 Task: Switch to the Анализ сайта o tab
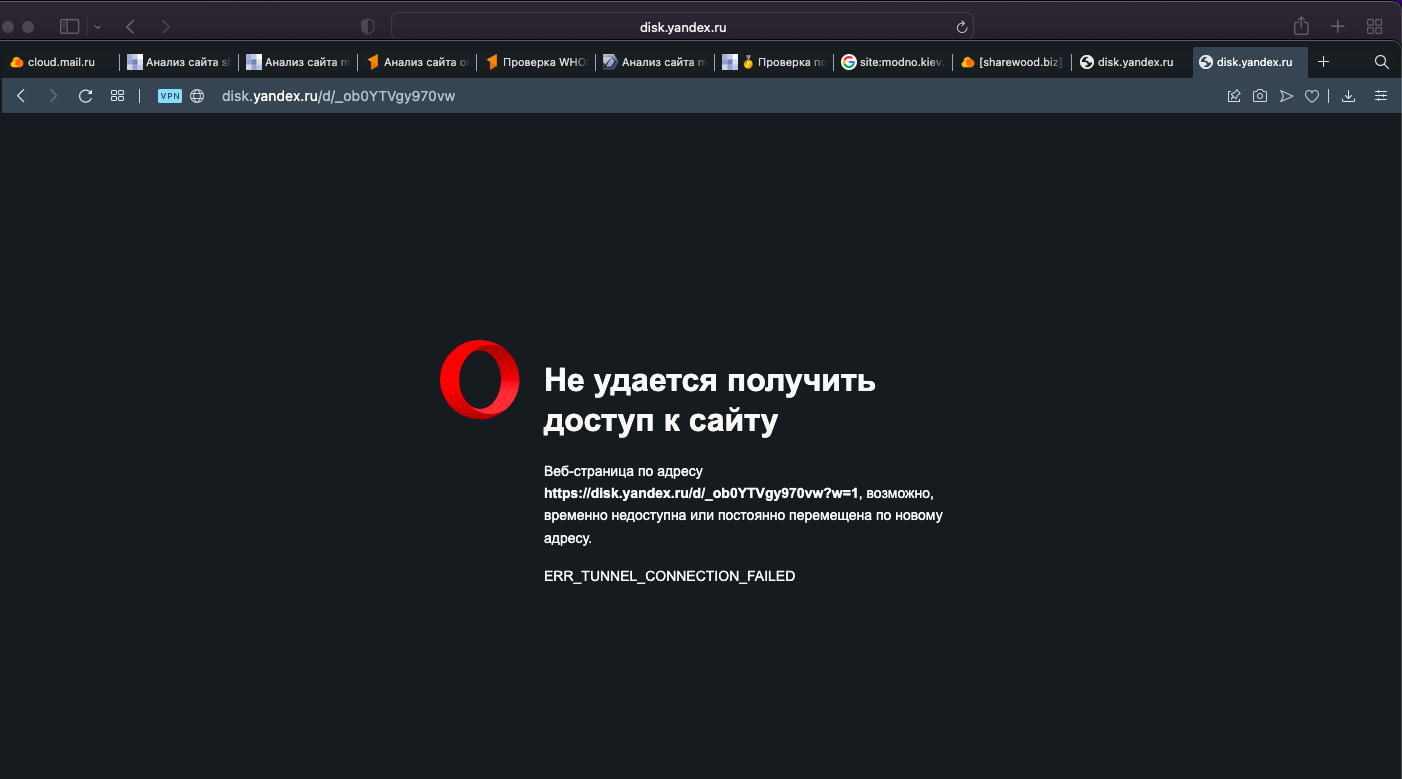click(417, 62)
